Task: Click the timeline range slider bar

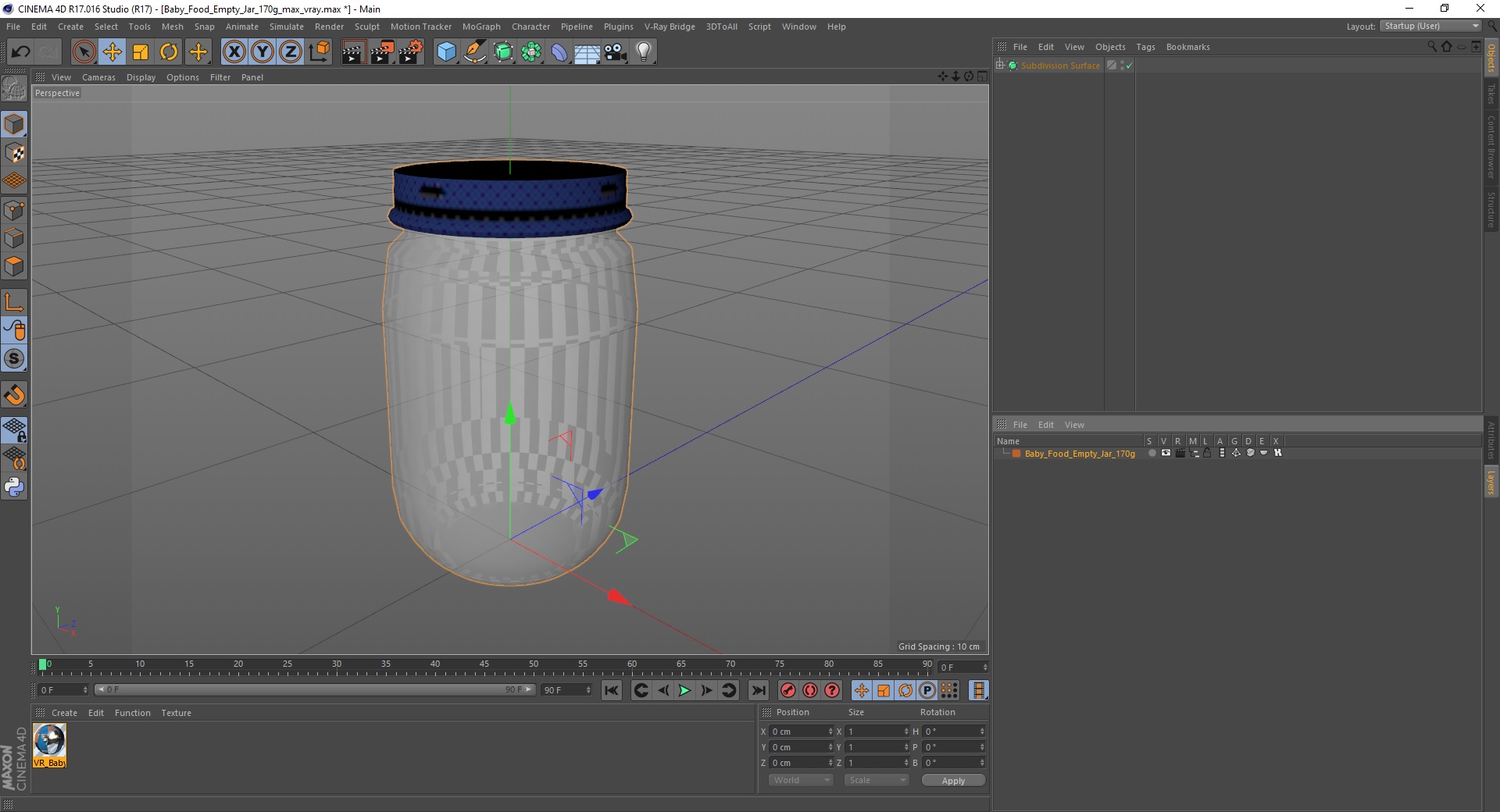Action: click(315, 689)
